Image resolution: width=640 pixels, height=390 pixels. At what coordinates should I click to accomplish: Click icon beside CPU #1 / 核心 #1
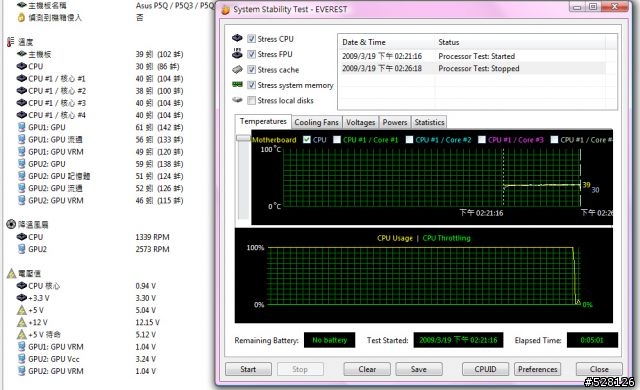click(22, 78)
